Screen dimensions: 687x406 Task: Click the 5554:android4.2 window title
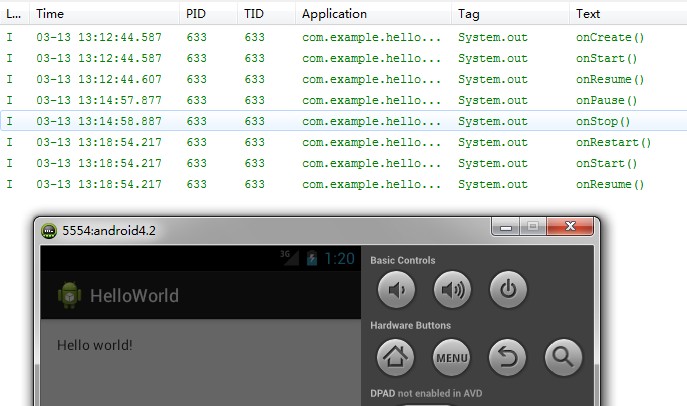[x=109, y=230]
